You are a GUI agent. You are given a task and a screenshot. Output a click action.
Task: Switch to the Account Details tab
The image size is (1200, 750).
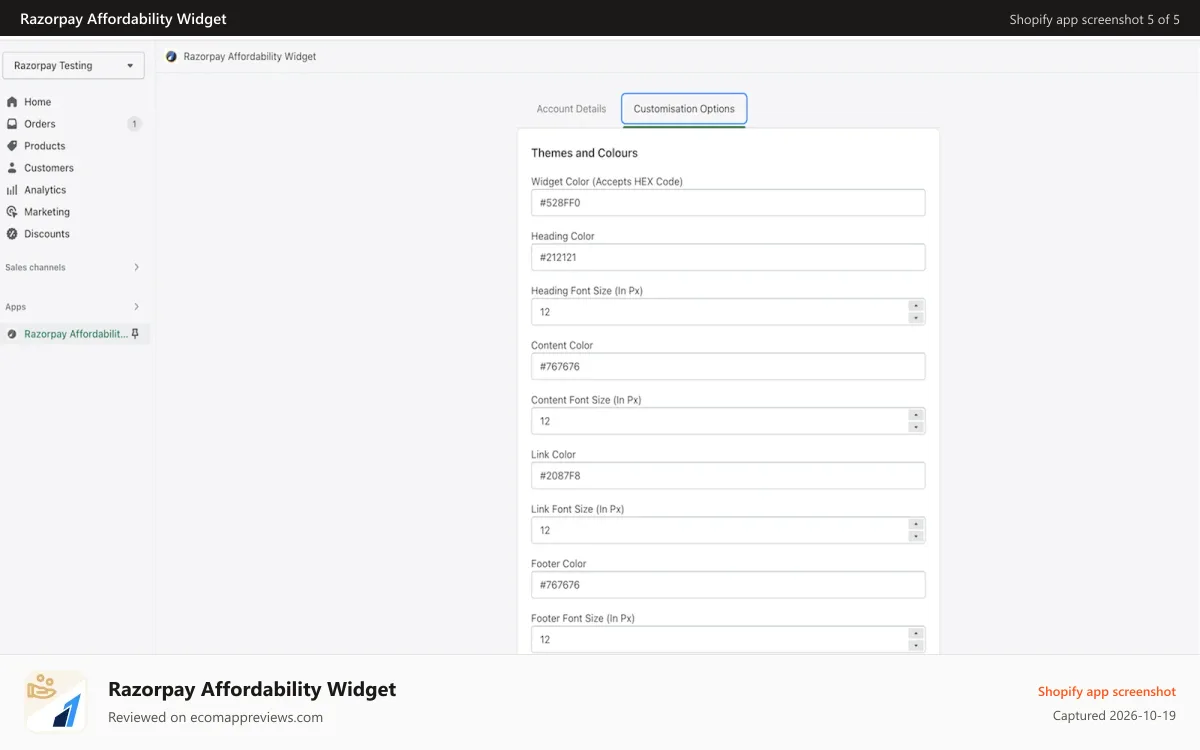click(x=571, y=109)
